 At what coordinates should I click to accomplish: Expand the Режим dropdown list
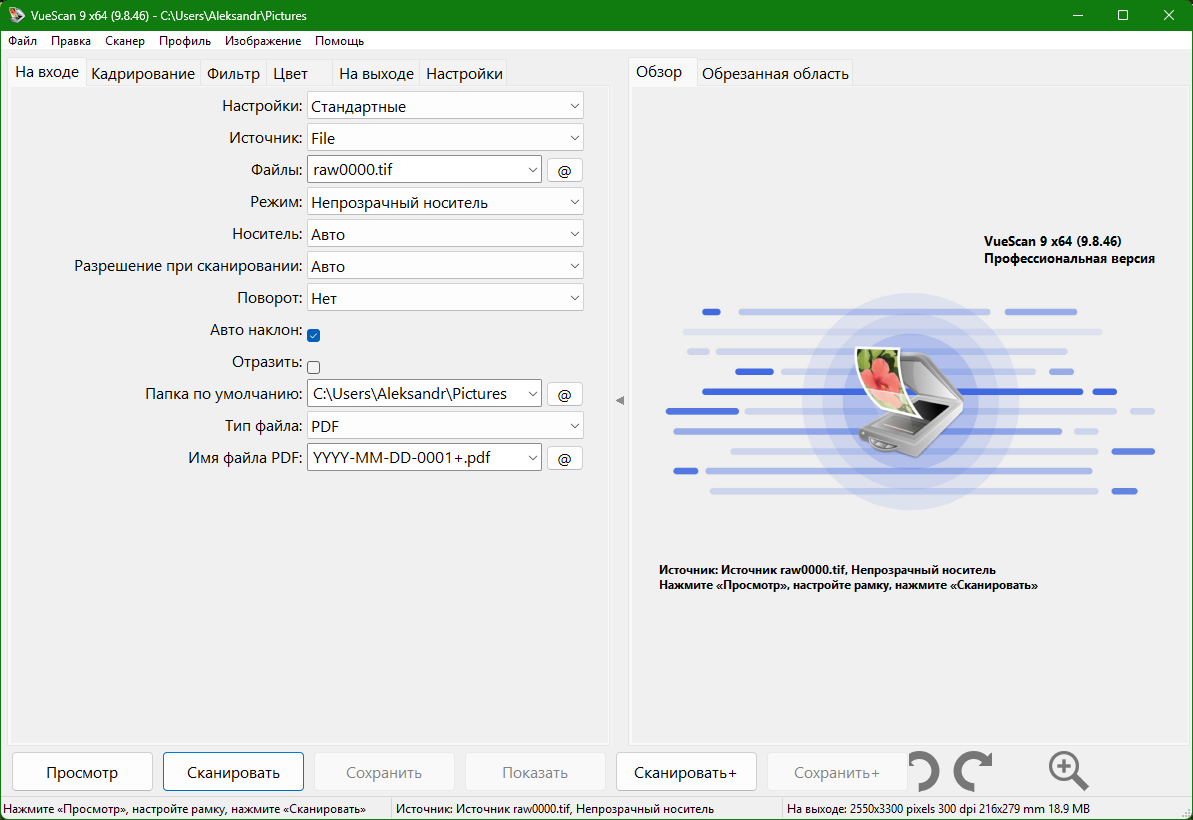(x=445, y=203)
